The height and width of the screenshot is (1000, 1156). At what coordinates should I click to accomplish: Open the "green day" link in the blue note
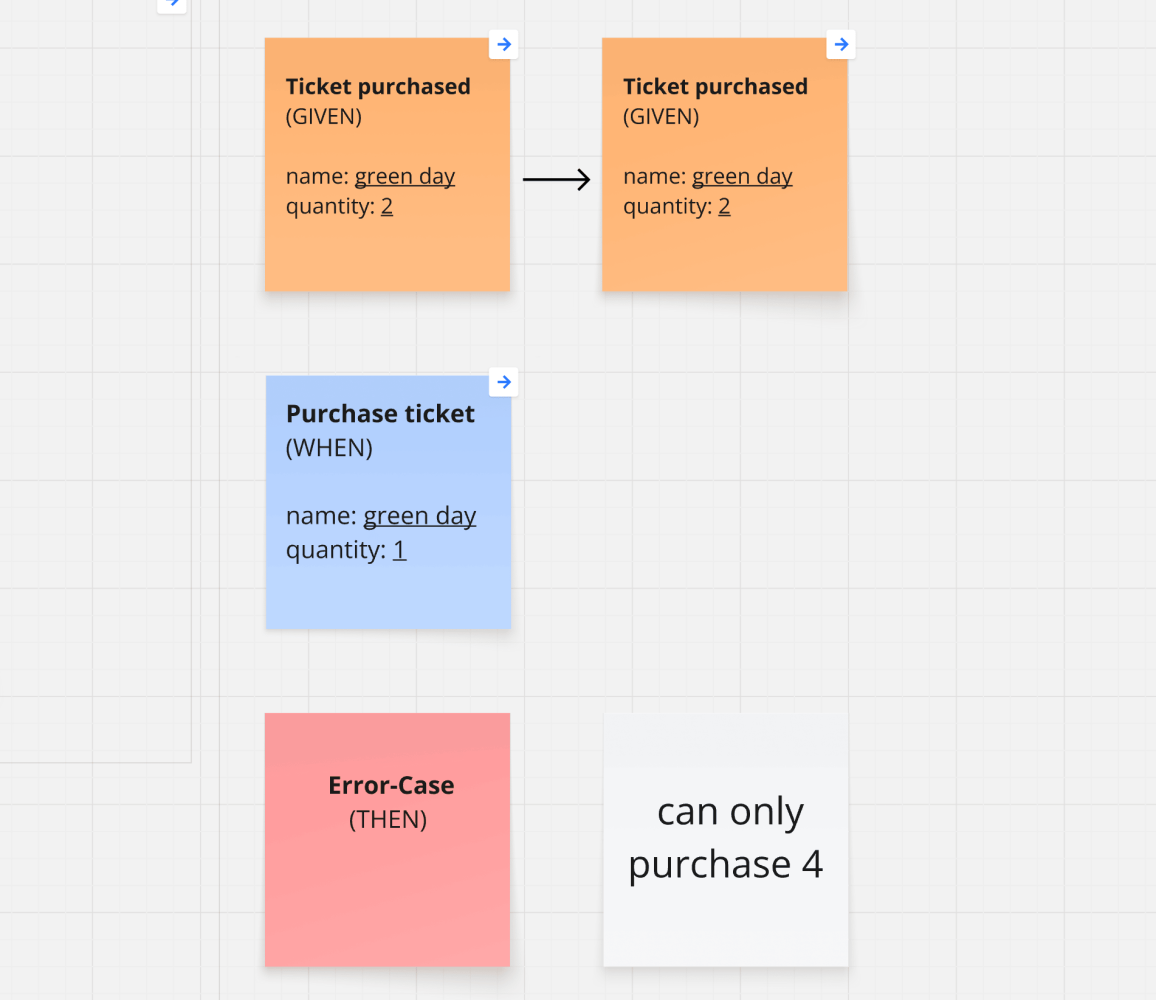click(x=419, y=516)
